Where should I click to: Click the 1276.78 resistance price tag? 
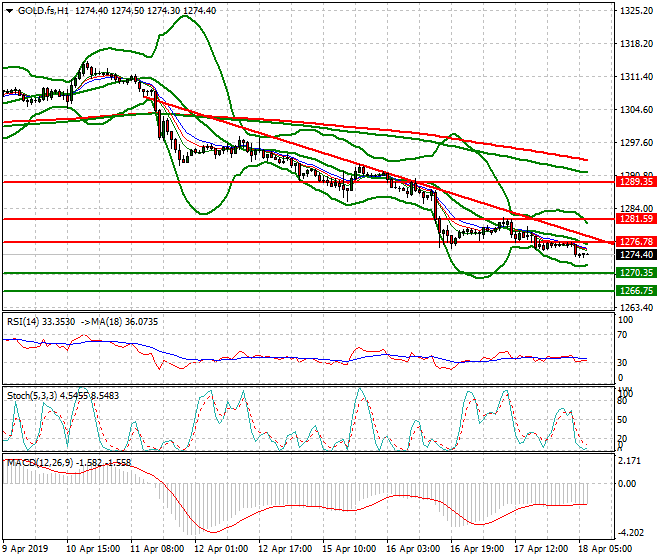coord(635,242)
